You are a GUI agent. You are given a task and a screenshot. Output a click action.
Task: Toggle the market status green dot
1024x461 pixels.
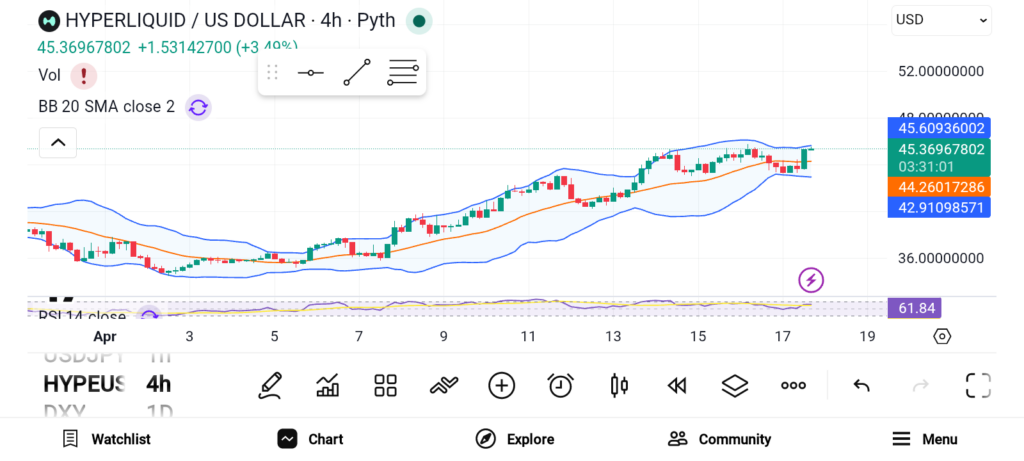pyautogui.click(x=419, y=20)
